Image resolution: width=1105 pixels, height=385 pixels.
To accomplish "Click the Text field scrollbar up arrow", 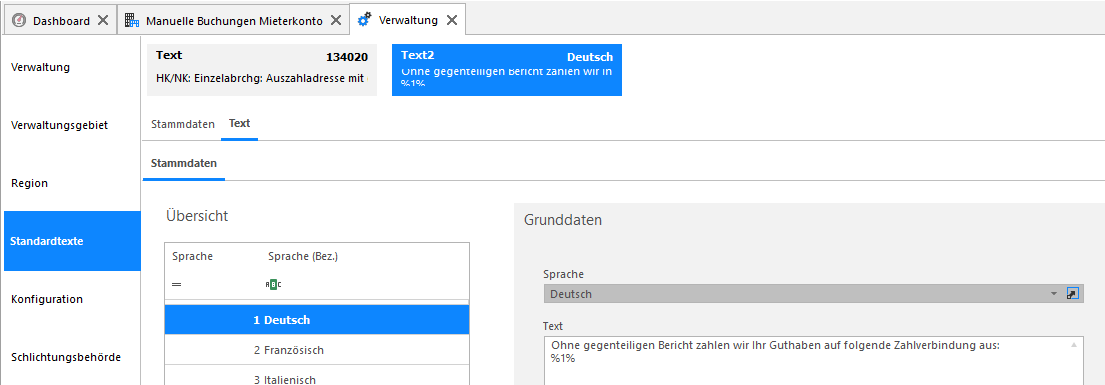I will coord(1073,345).
